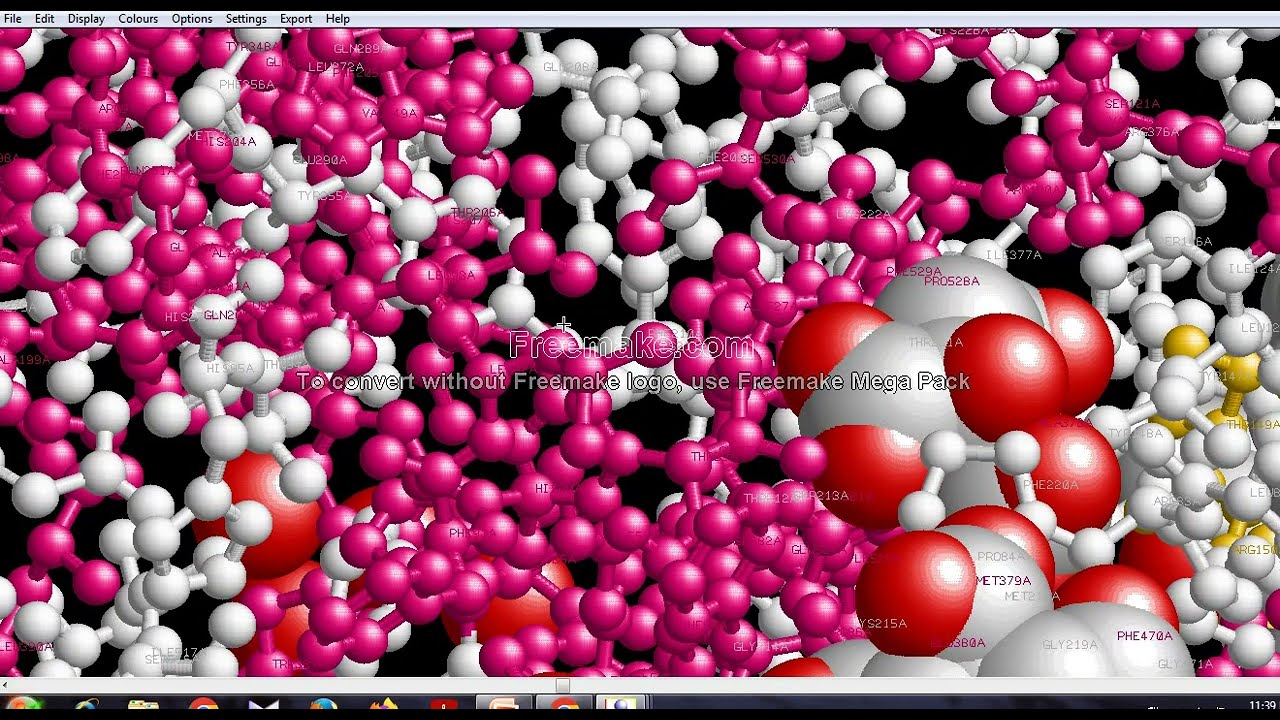
Task: Pick the PRO84A residue label
Action: tap(1001, 557)
